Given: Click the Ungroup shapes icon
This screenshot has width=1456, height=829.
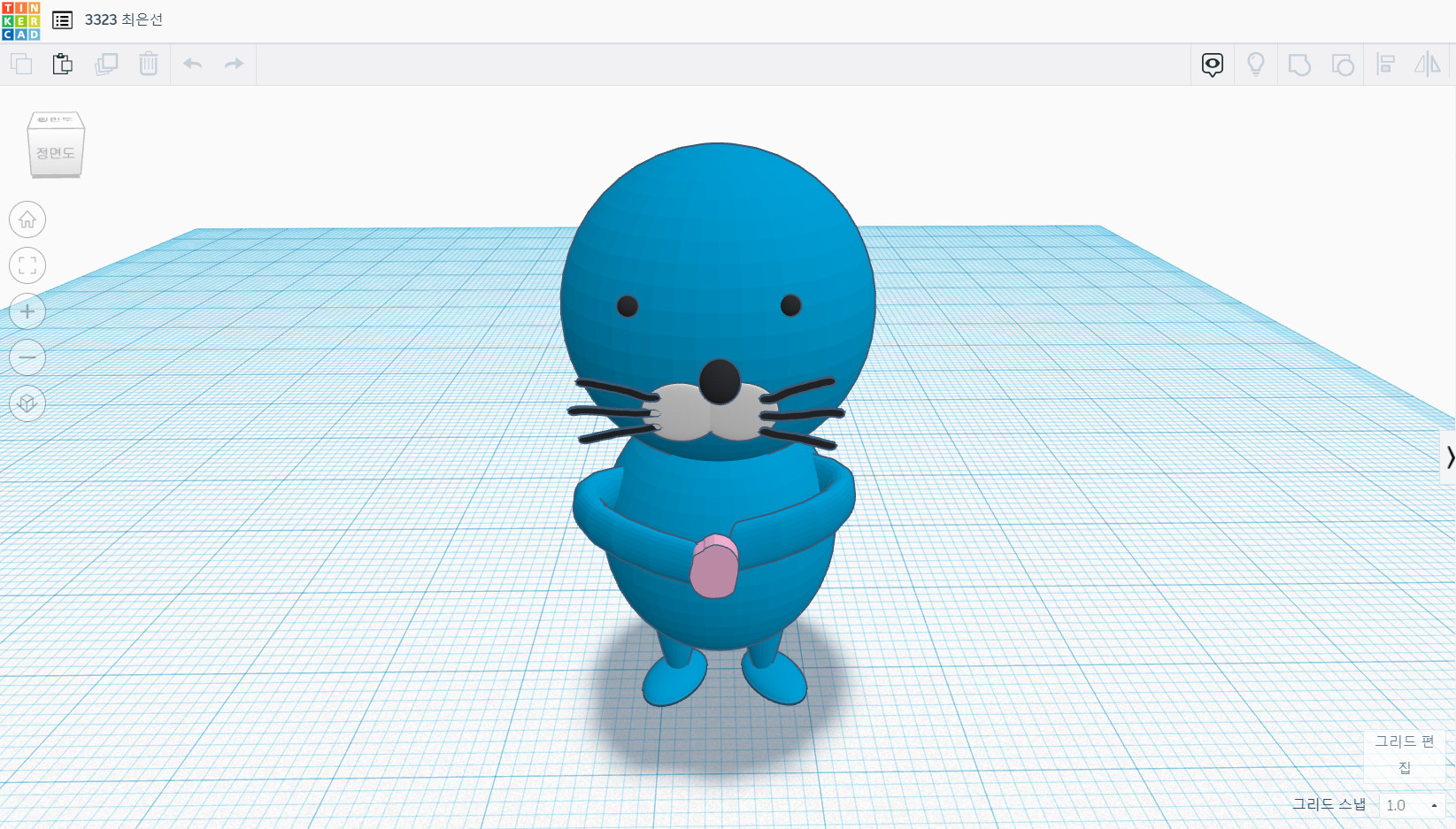Looking at the screenshot, I should 1343,65.
